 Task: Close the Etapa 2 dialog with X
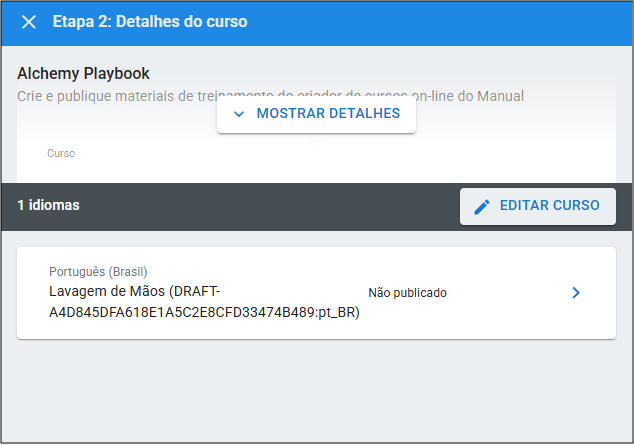(x=28, y=22)
